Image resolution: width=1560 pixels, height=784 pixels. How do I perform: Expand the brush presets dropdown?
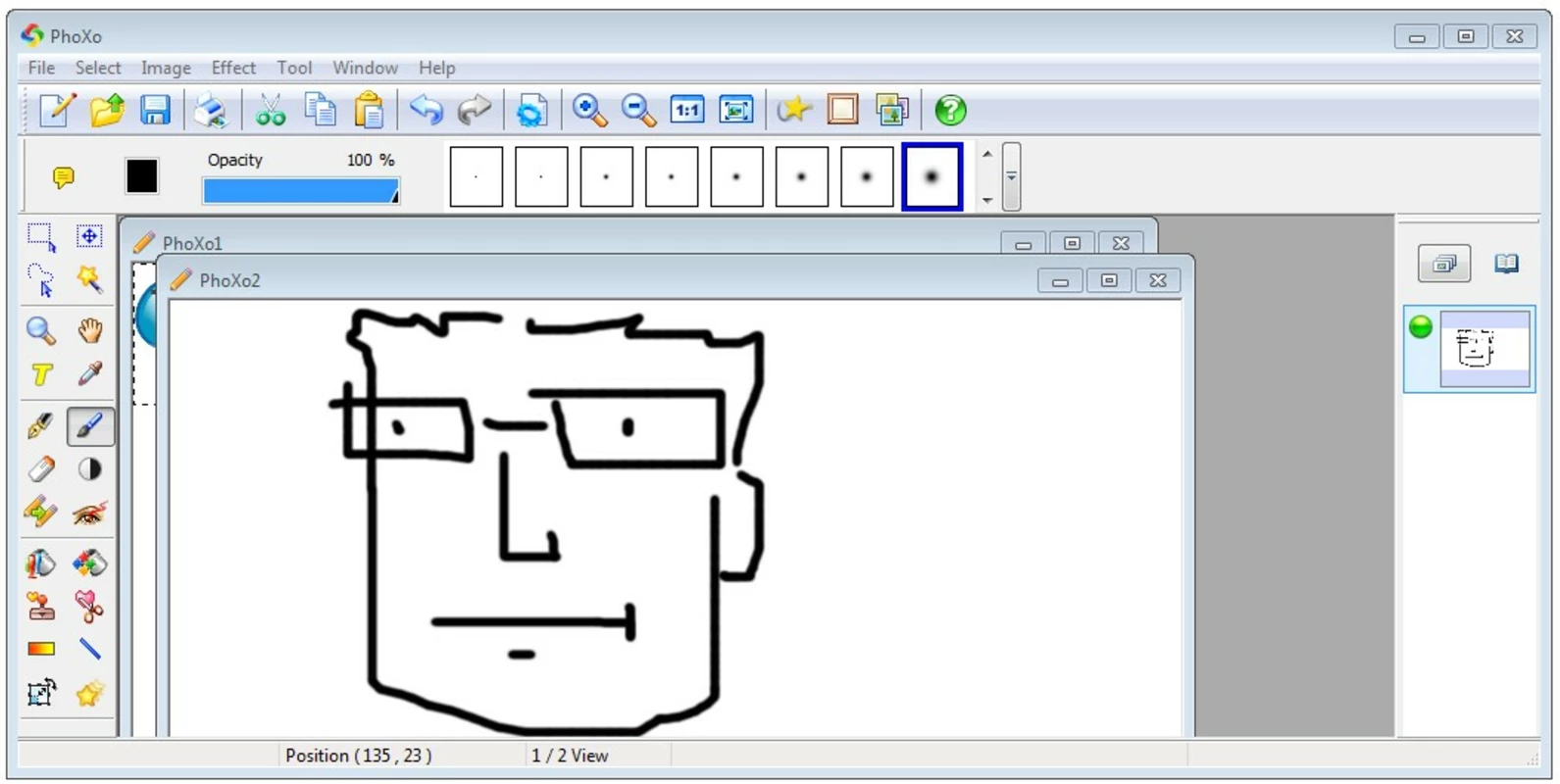tap(1011, 176)
